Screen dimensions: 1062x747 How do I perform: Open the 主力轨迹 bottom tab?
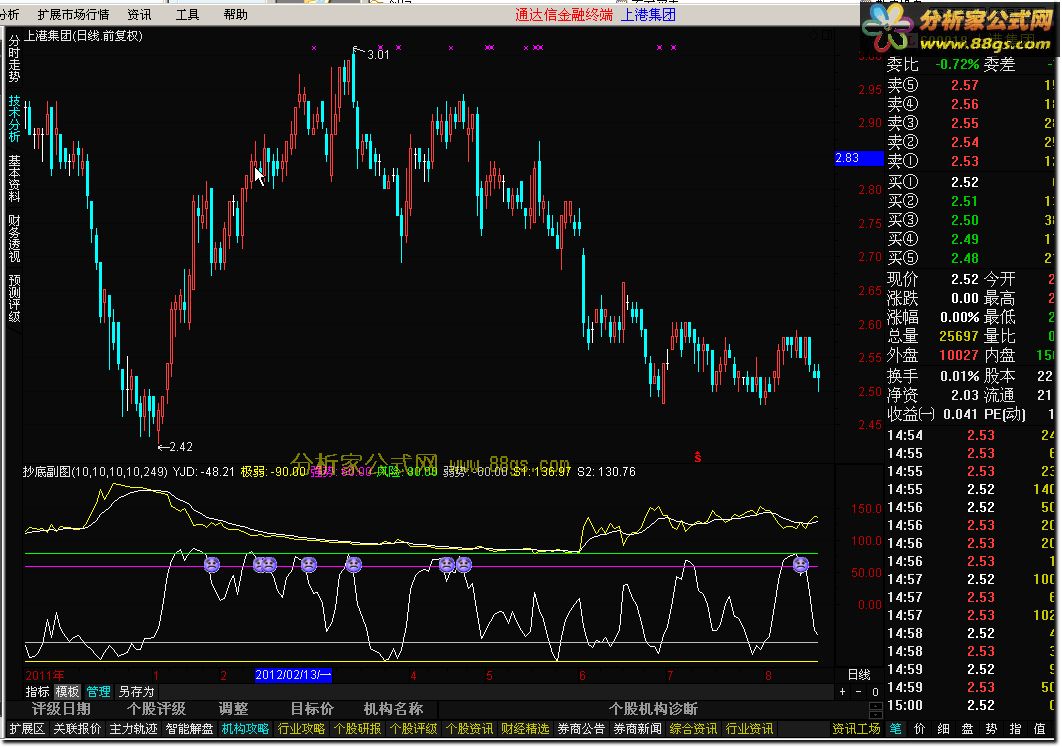tap(133, 729)
